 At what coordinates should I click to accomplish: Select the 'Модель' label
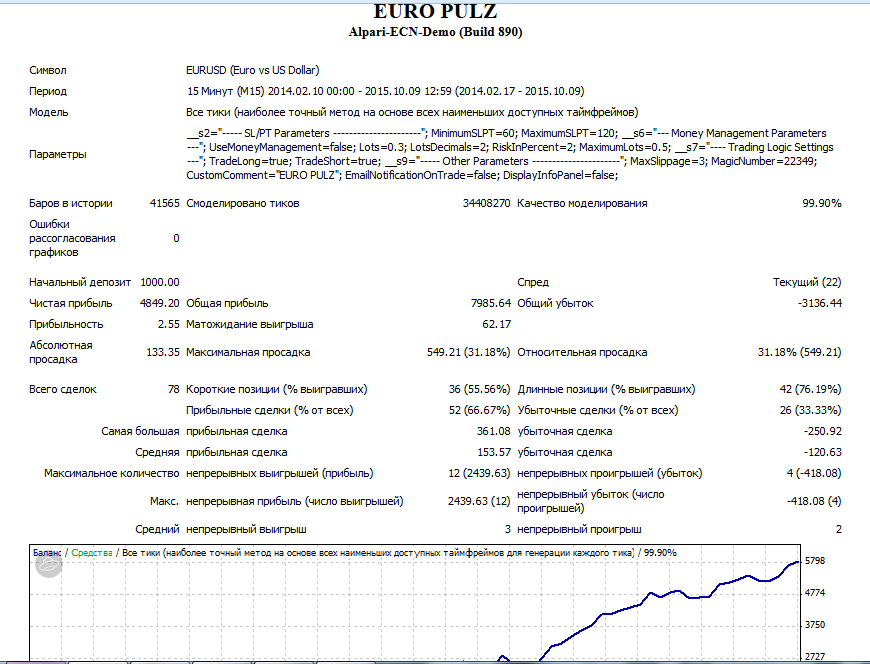49,112
